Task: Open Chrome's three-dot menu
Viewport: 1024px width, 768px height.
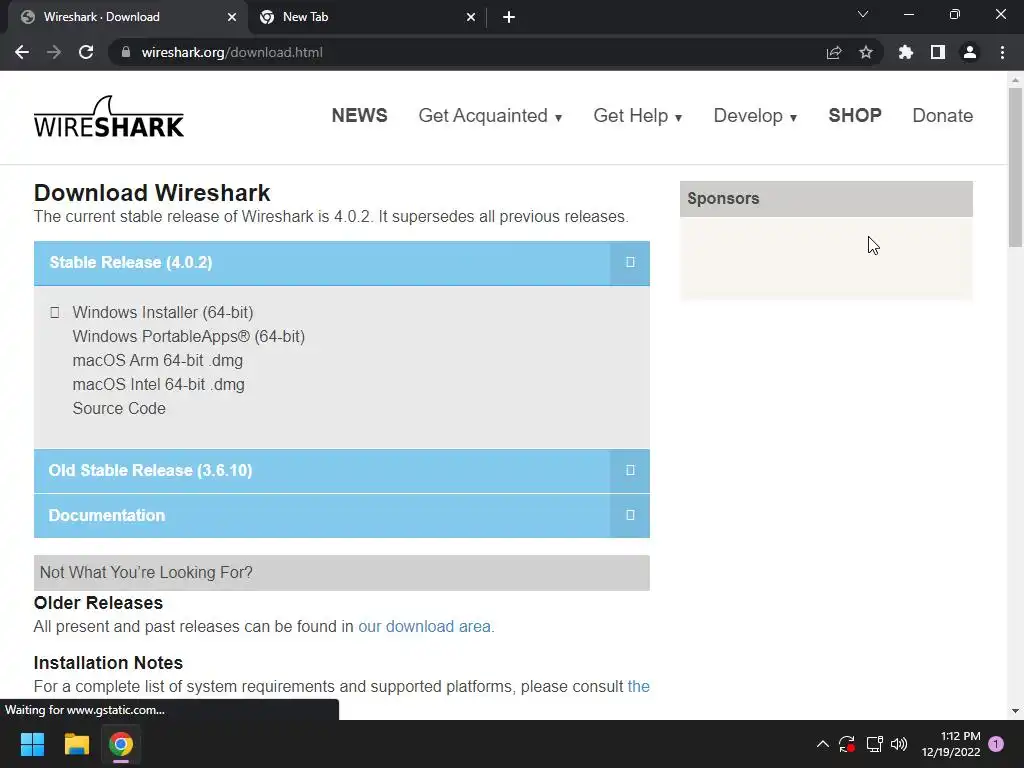Action: 1002,52
